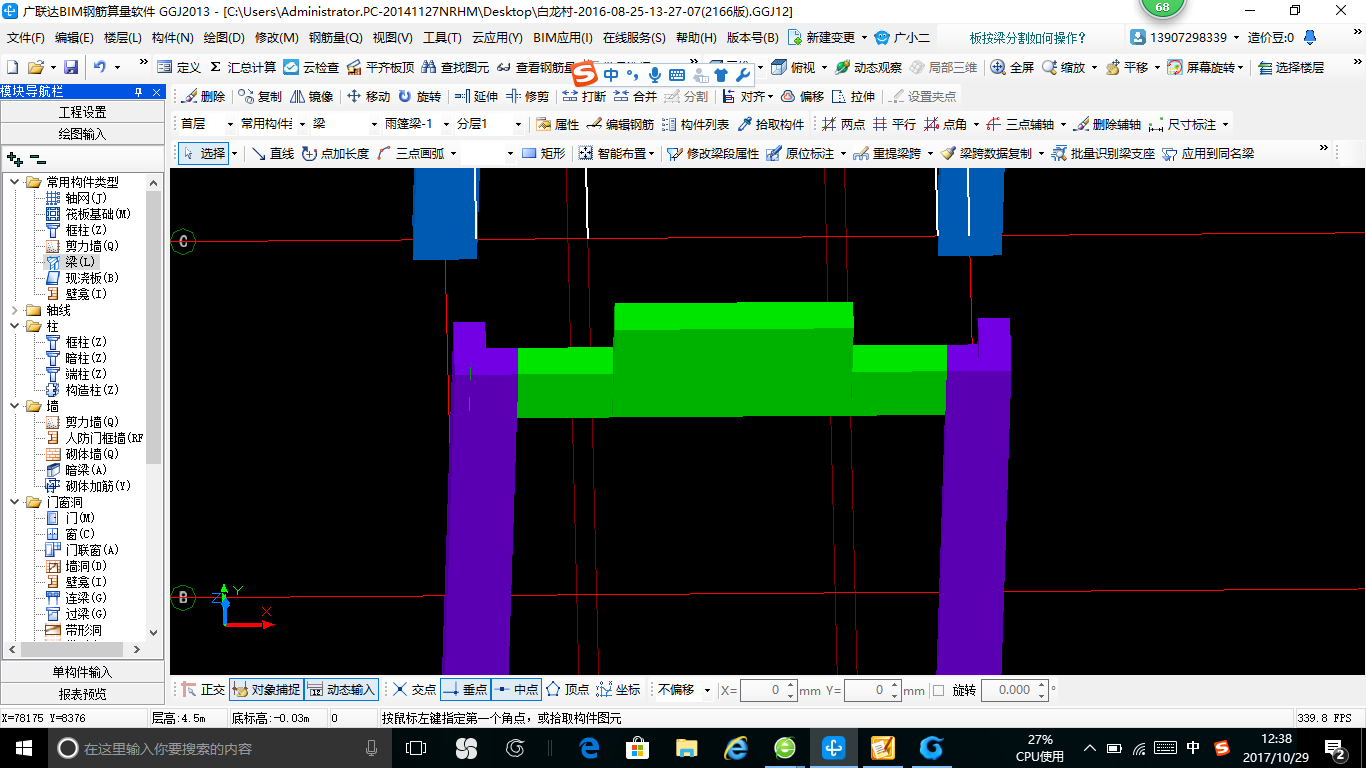The width and height of the screenshot is (1366, 768).
Task: Click the 平齐板顶 align slab top tool
Action: (380, 67)
